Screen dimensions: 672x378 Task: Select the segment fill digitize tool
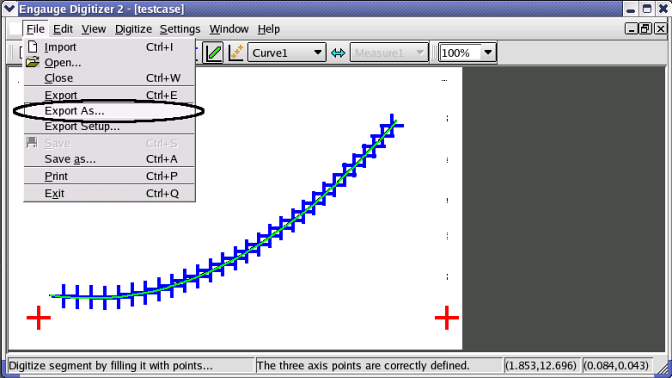213,53
